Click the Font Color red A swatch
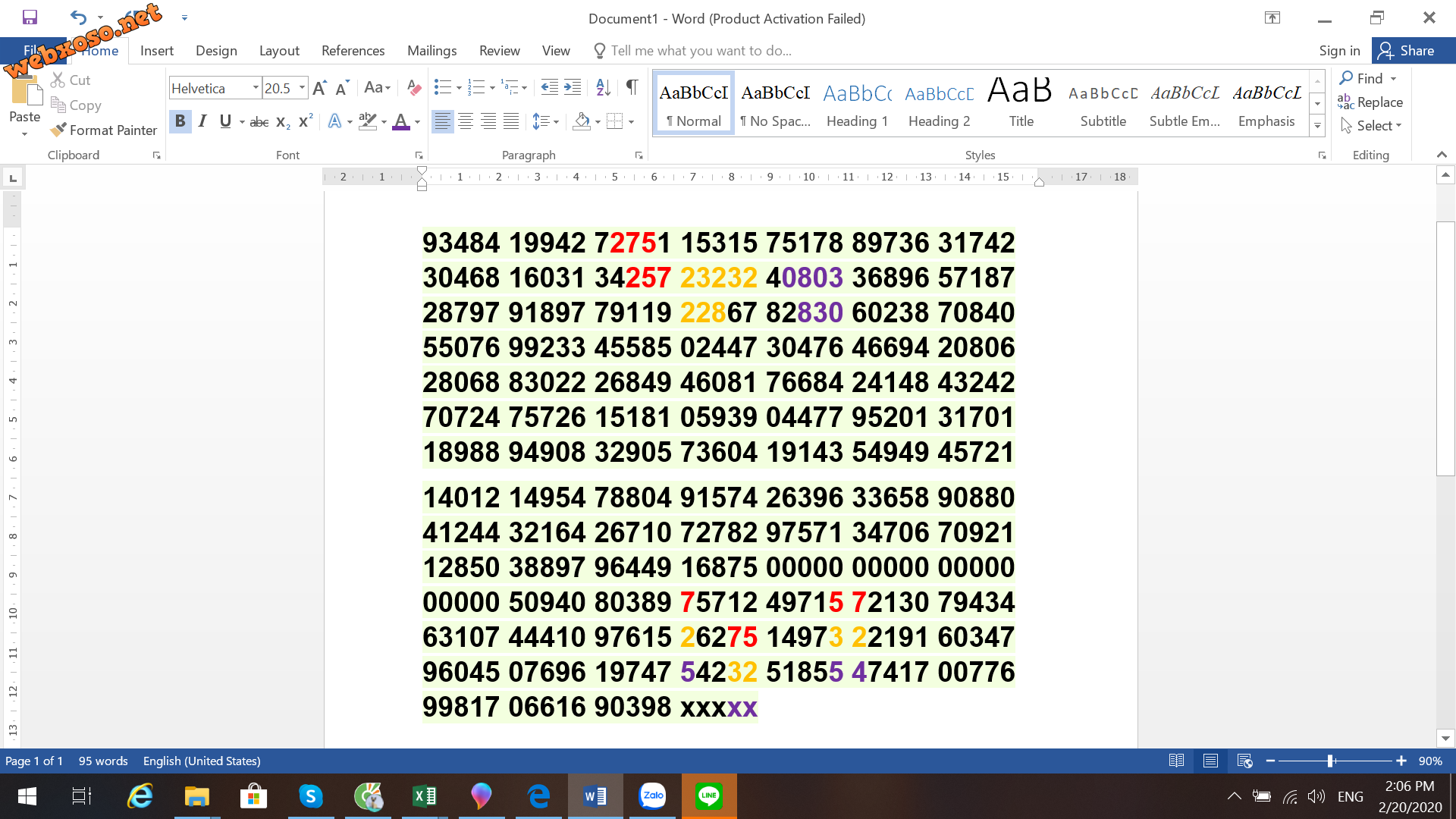This screenshot has width=1456, height=819. (x=401, y=121)
